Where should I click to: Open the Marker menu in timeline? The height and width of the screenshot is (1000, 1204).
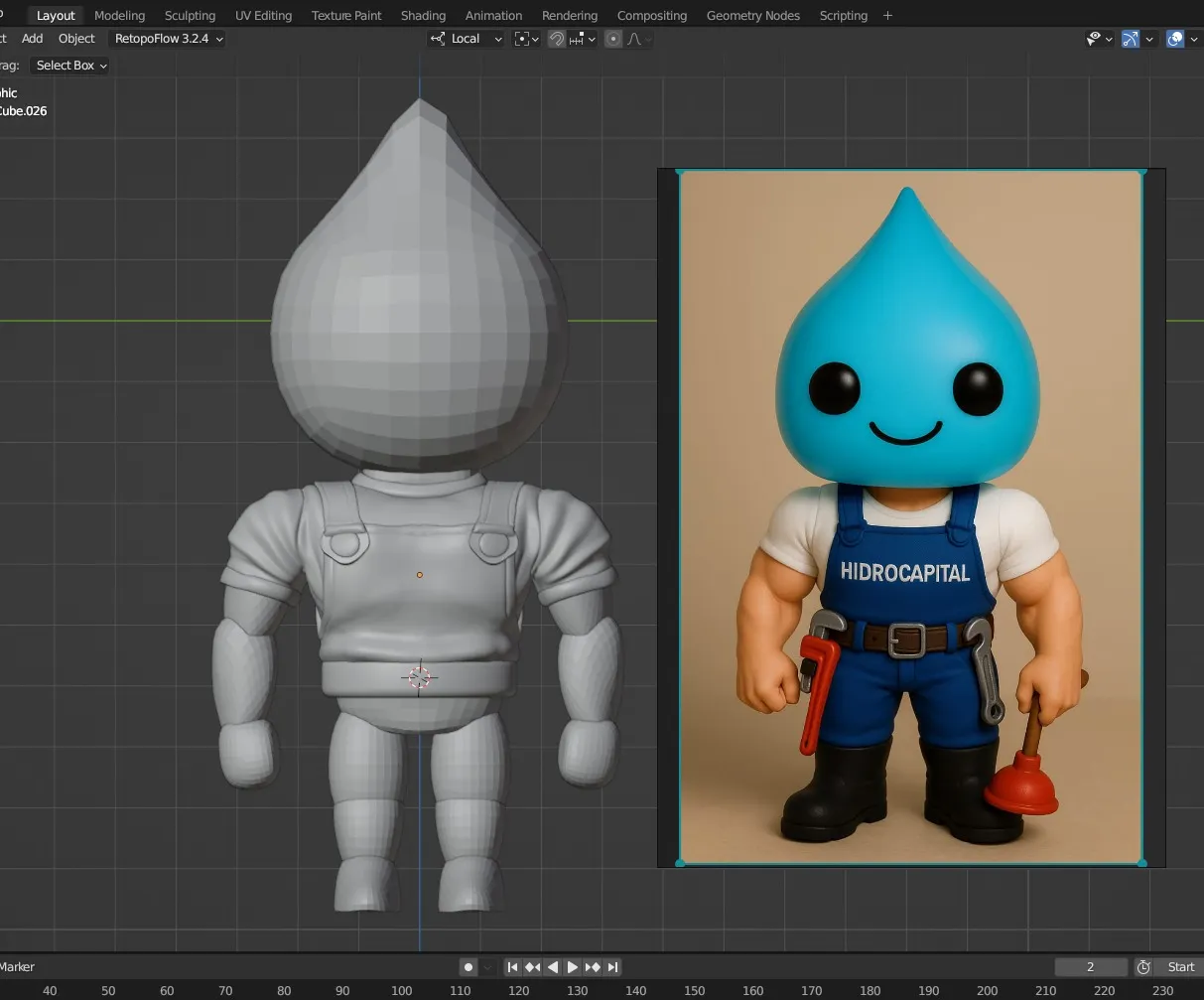pyautogui.click(x=17, y=967)
